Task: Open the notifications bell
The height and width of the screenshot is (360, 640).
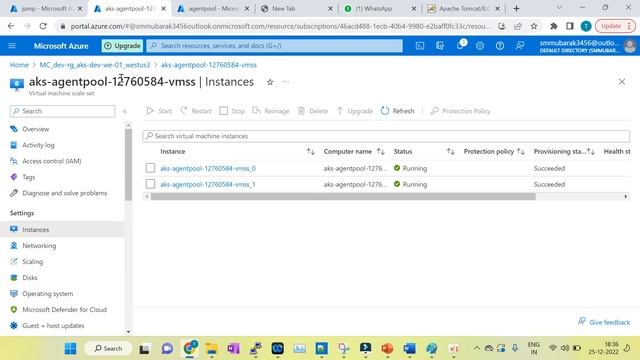Action: click(460, 45)
